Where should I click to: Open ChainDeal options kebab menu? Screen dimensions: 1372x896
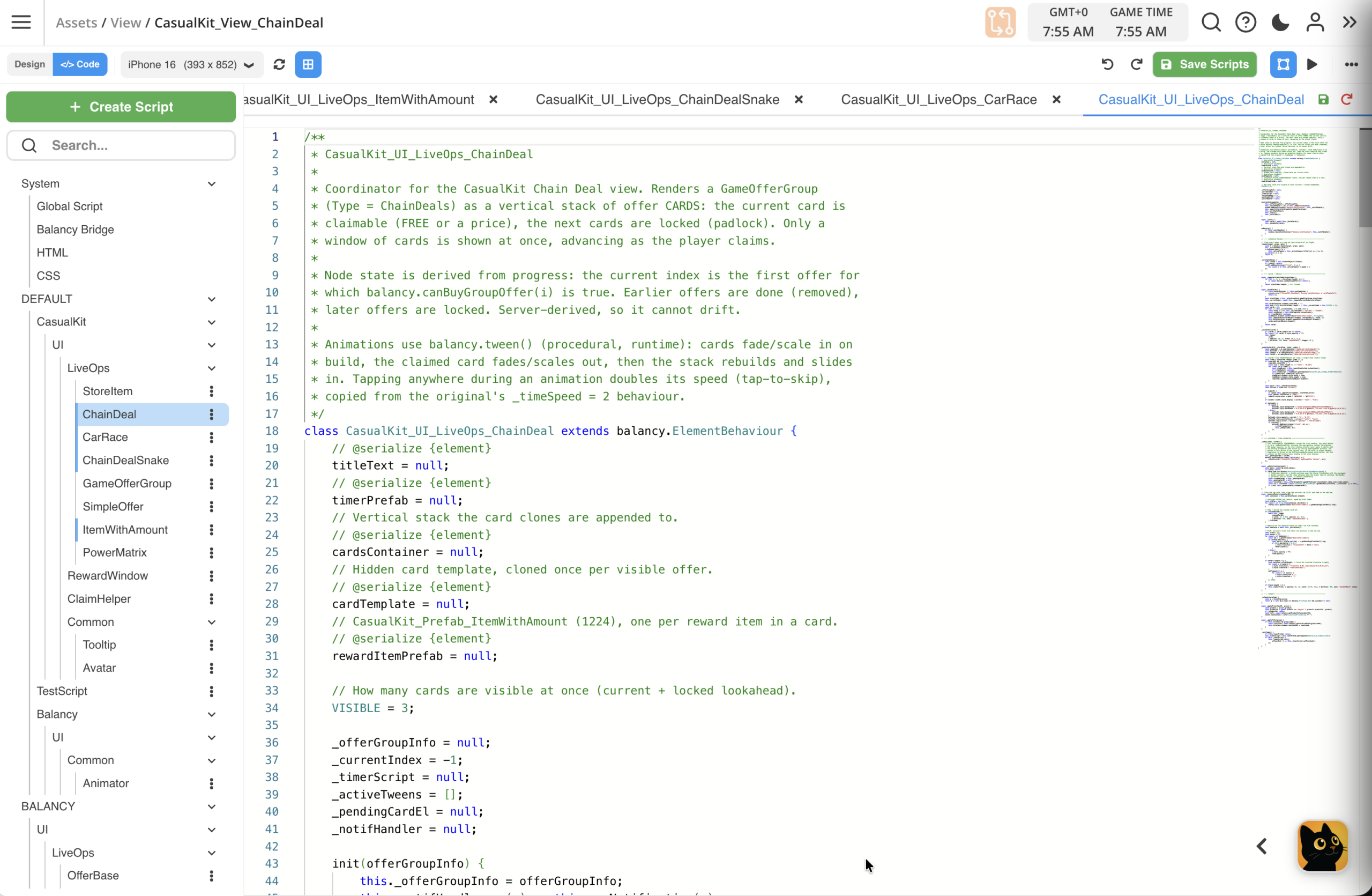pyautogui.click(x=212, y=414)
